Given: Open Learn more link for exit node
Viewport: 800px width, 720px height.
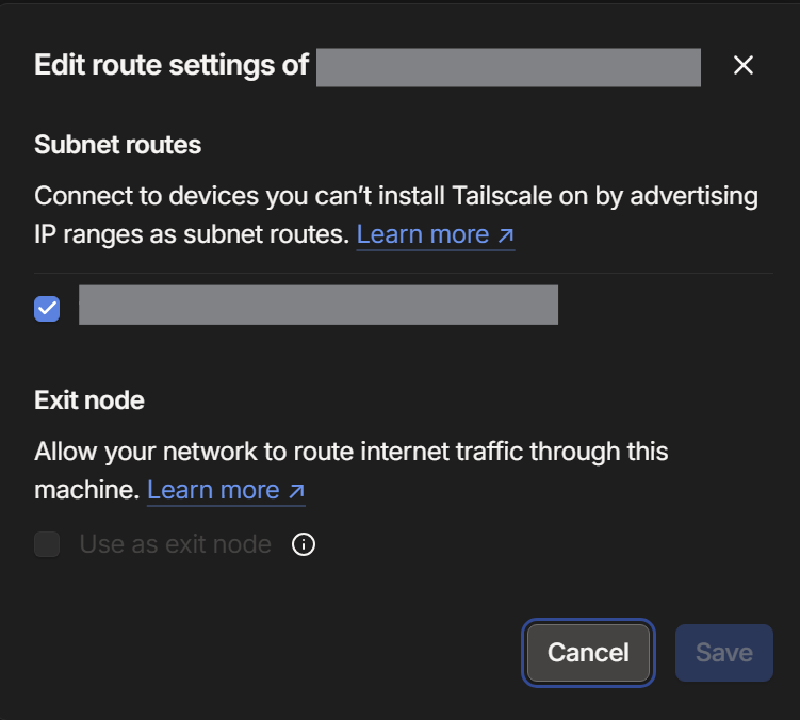Looking at the screenshot, I should 213,490.
